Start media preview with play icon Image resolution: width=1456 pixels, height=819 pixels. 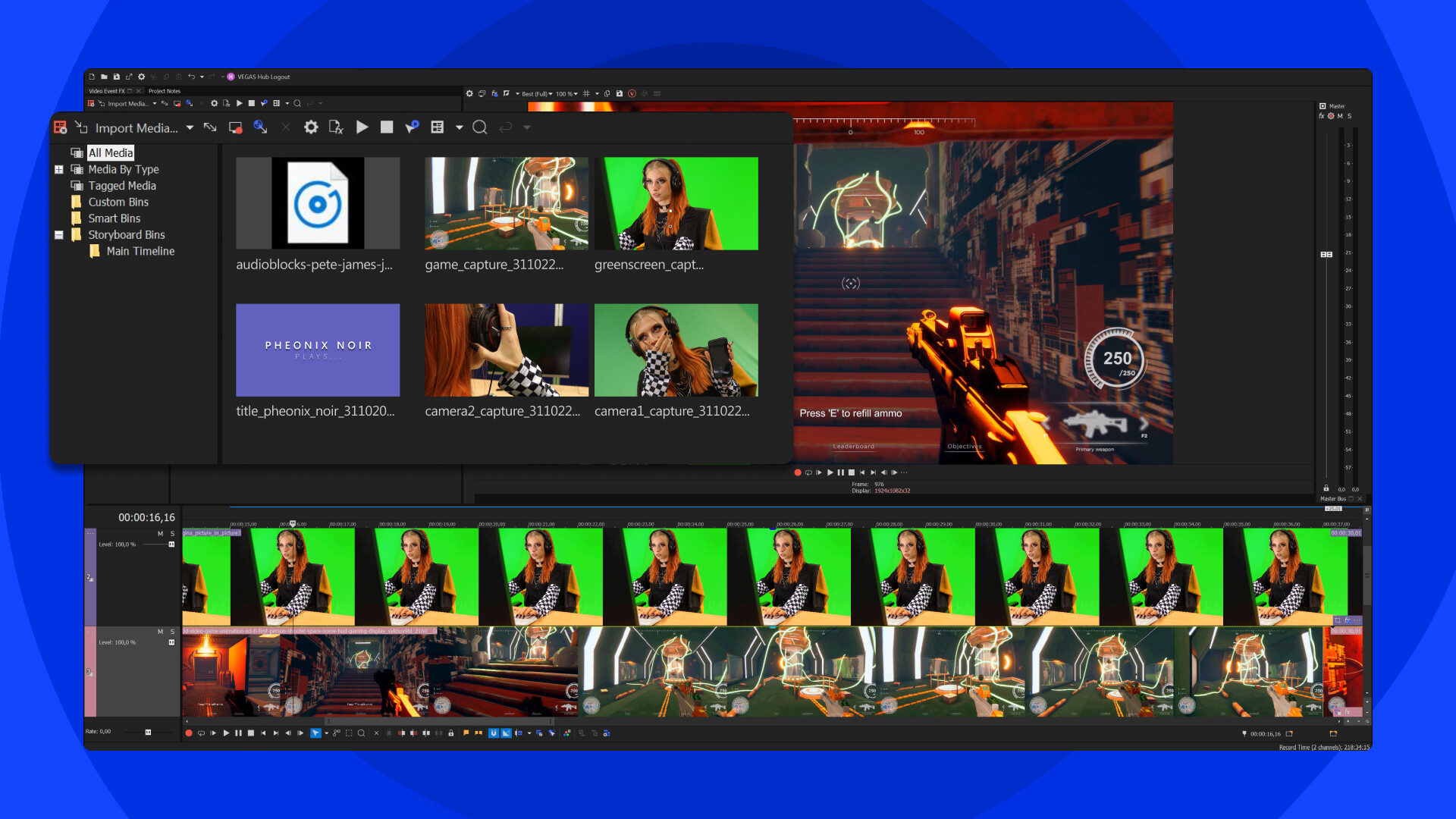pos(362,127)
